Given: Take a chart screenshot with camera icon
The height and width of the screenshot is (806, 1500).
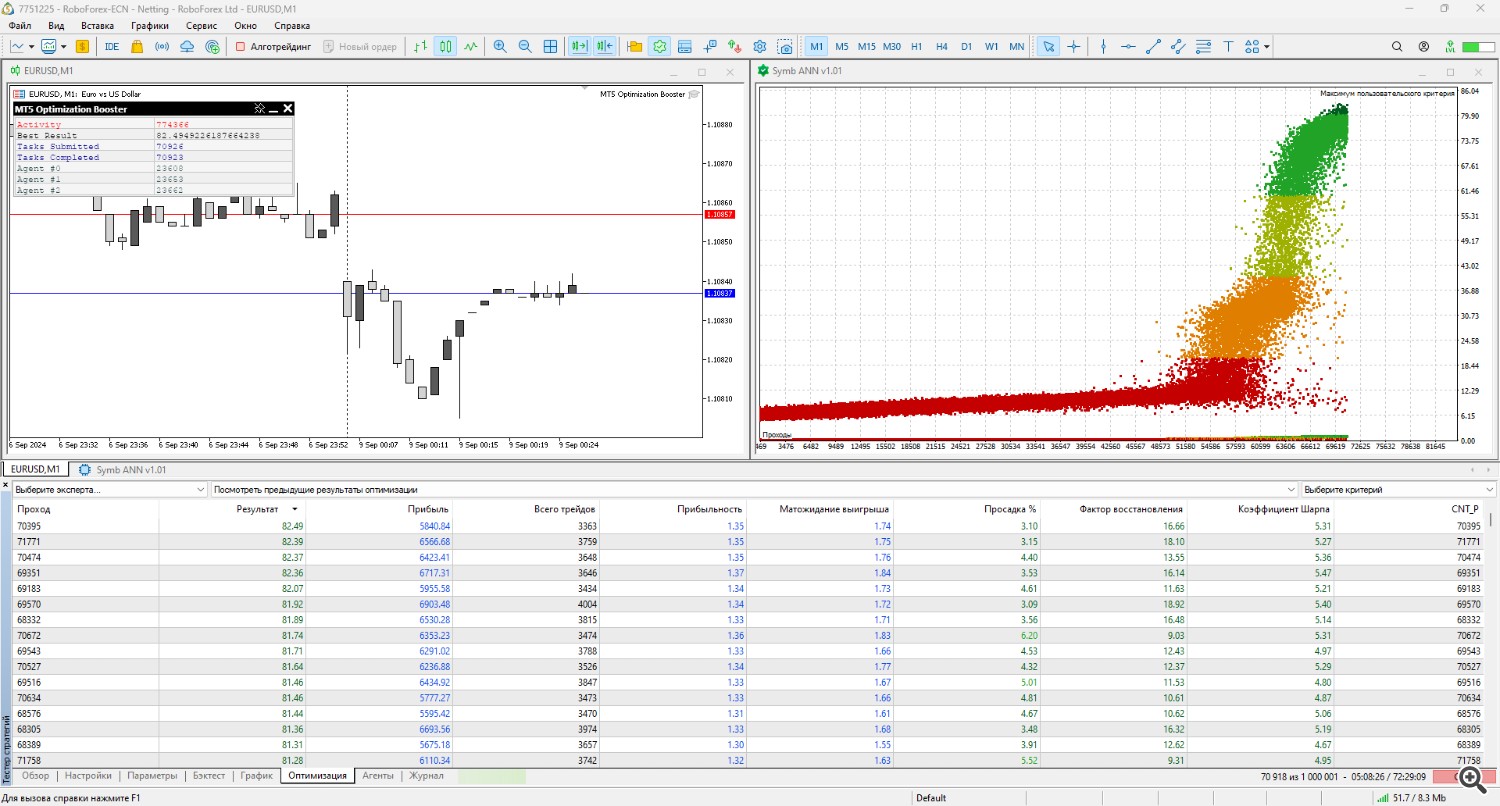Looking at the screenshot, I should [x=786, y=46].
